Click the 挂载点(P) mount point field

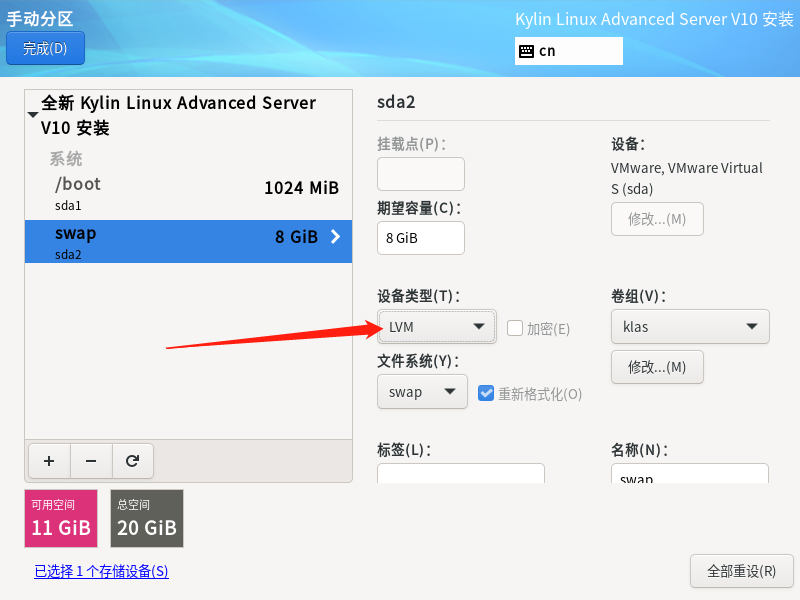coord(421,174)
